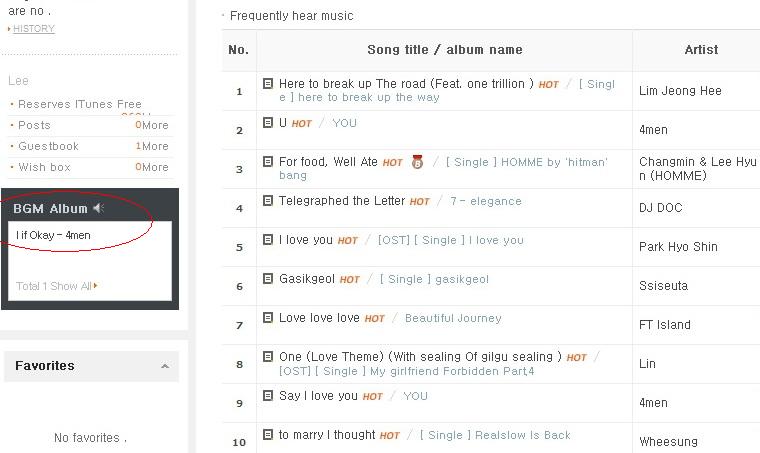The image size is (760, 453).
Task: Click the icon before Say I love you
Action: click(x=268, y=395)
